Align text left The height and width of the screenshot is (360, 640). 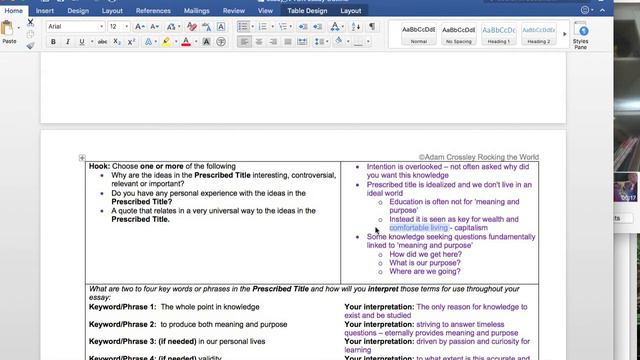244,42
